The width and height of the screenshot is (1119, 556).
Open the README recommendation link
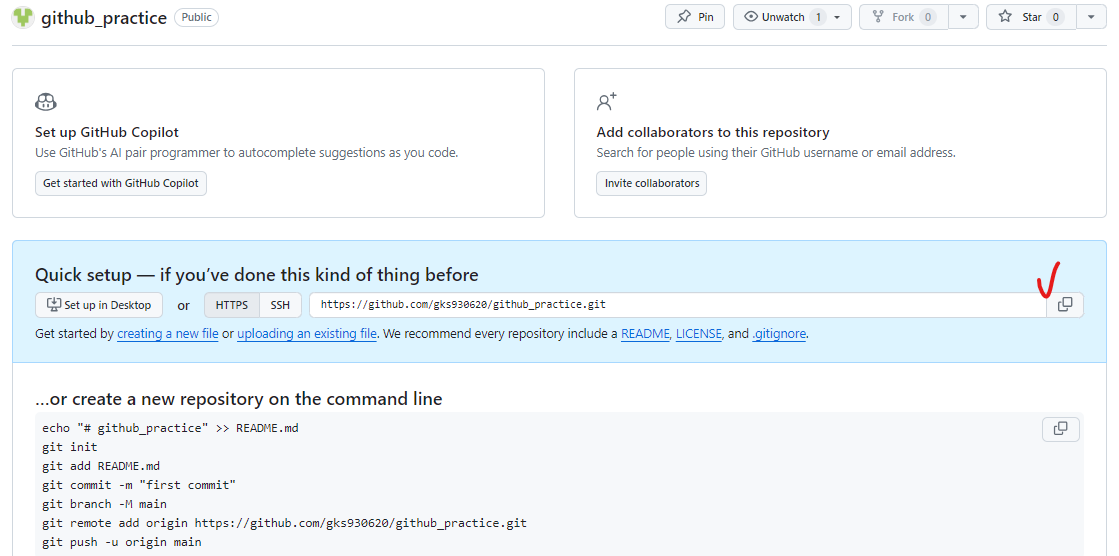click(x=645, y=333)
